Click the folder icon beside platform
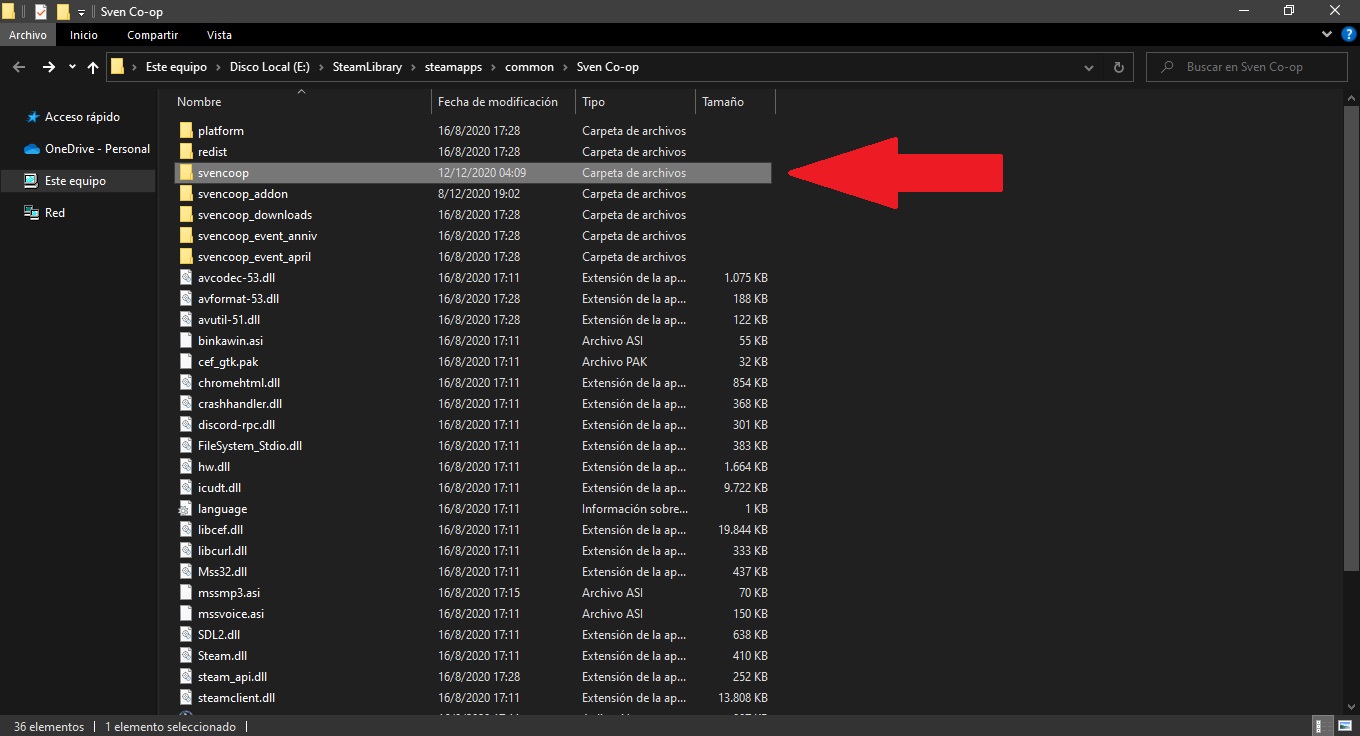 [185, 131]
